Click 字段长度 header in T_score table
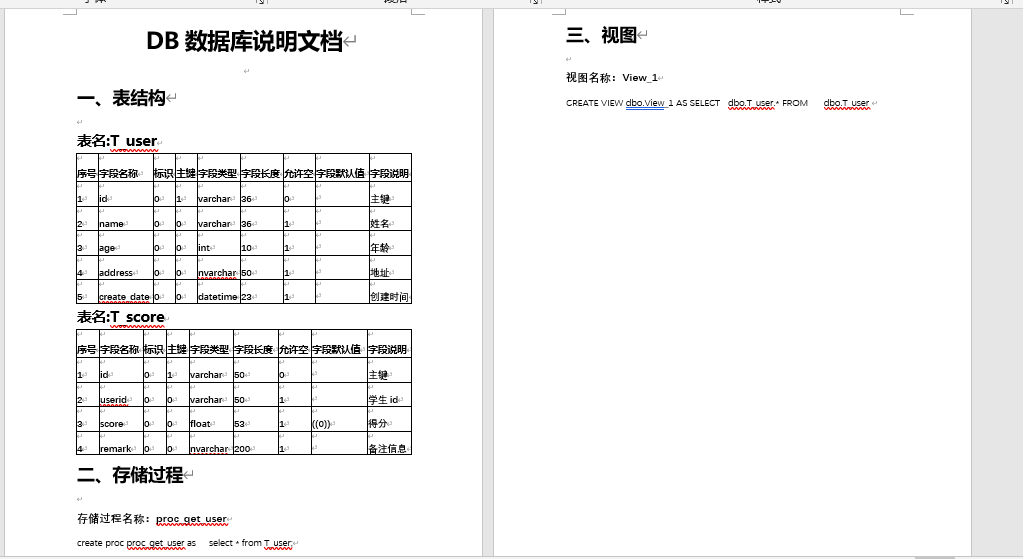 click(255, 344)
